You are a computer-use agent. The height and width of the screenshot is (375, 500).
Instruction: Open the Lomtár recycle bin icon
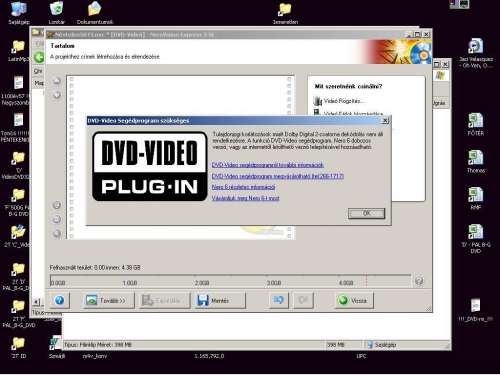[57, 13]
